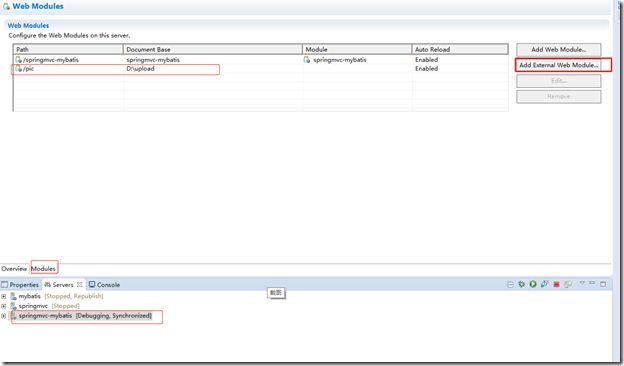Click the icon beside /springmvc-mybatis path

pos(19,60)
